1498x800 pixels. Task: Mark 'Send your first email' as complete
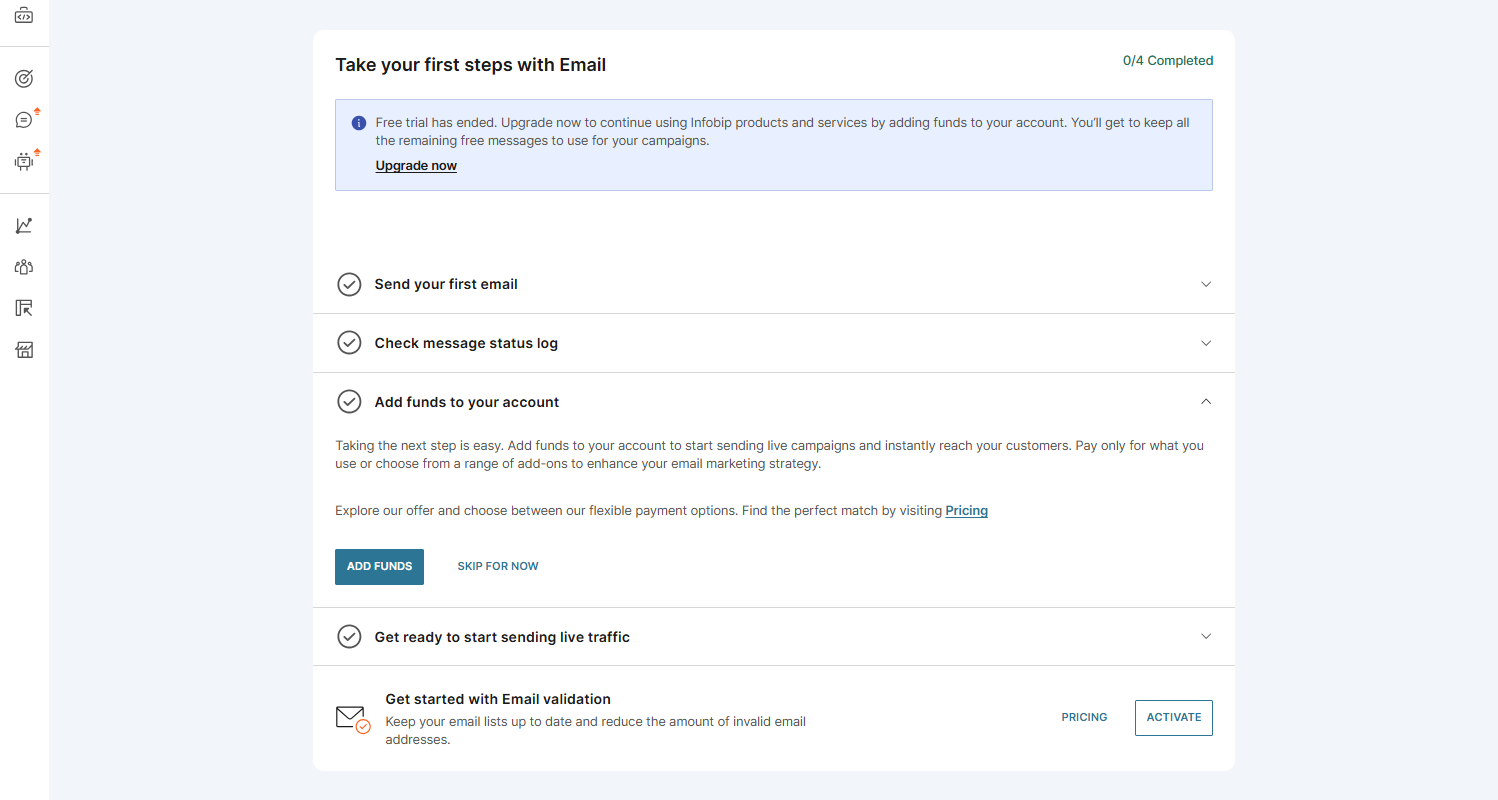349,284
